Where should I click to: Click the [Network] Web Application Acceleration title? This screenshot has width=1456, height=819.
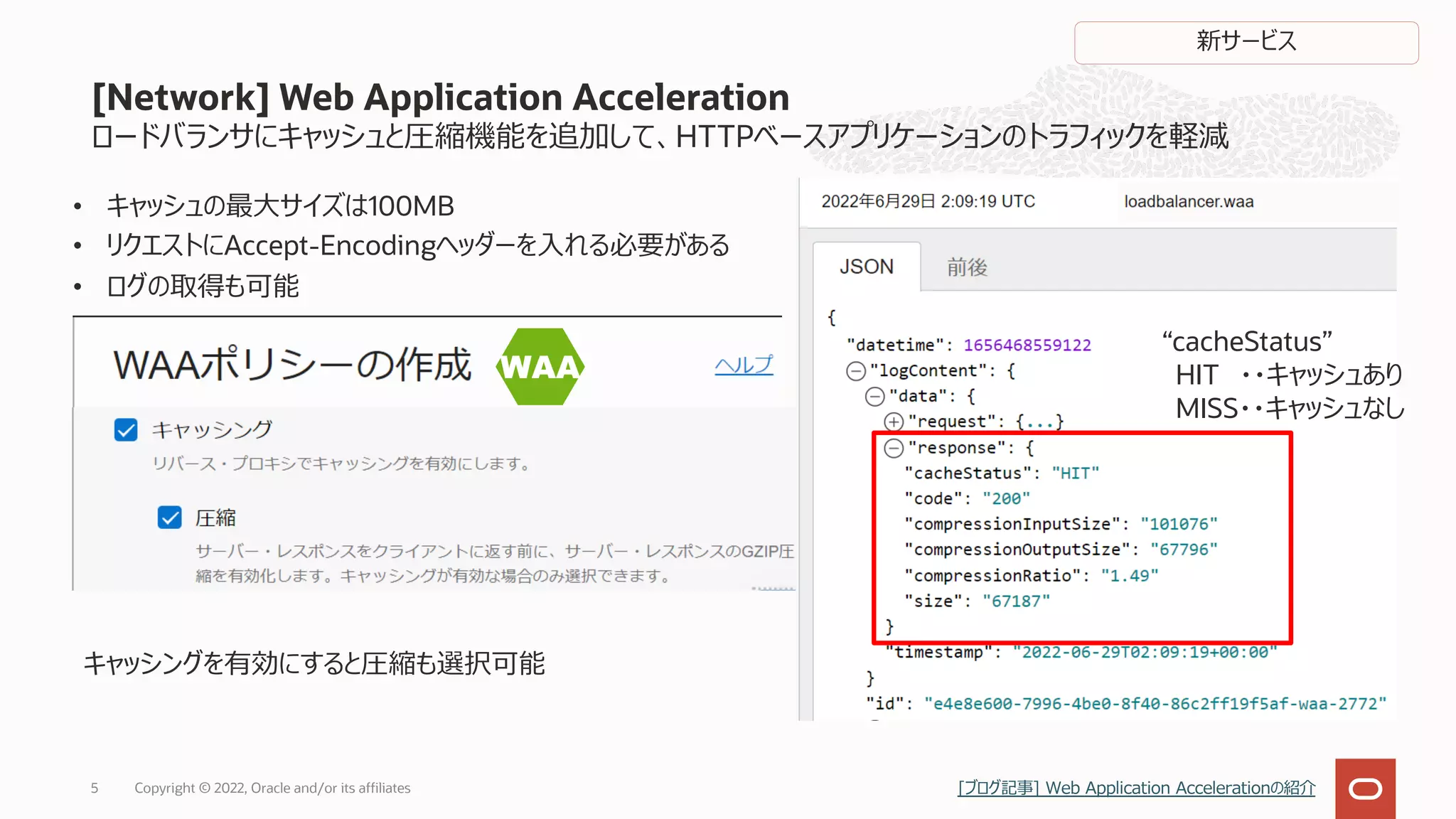coord(441,97)
